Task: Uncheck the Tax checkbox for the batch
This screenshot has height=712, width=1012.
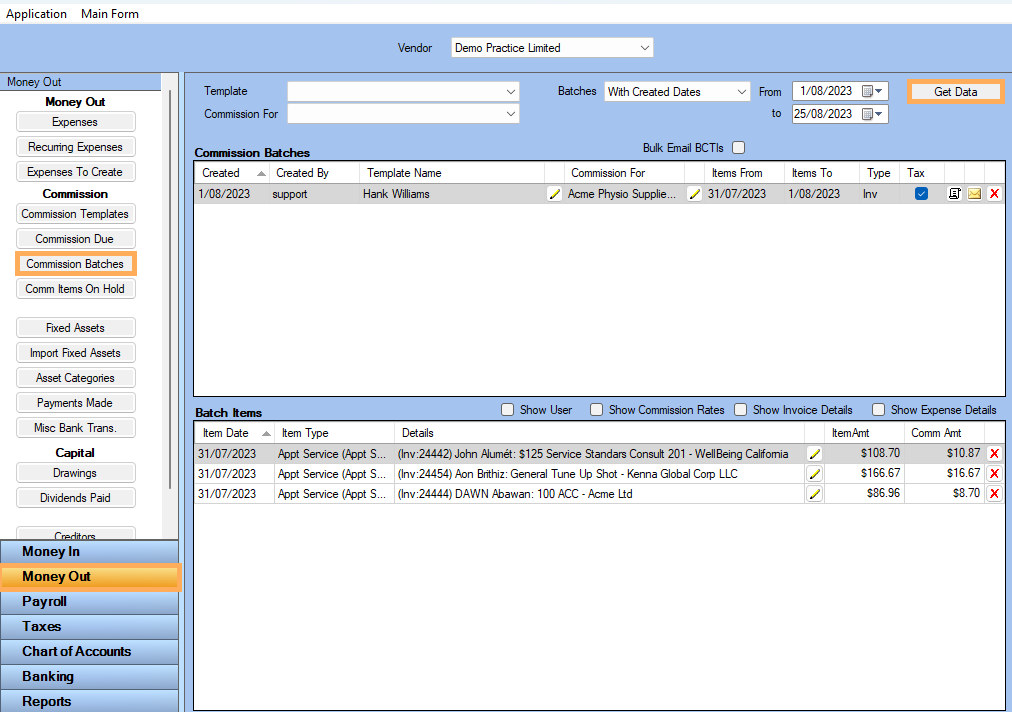Action: 921,193
